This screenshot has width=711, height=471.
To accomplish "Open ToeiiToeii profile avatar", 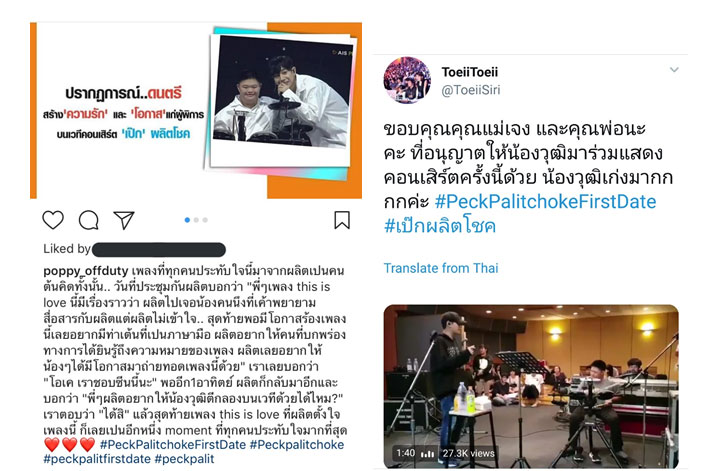I will (x=407, y=80).
